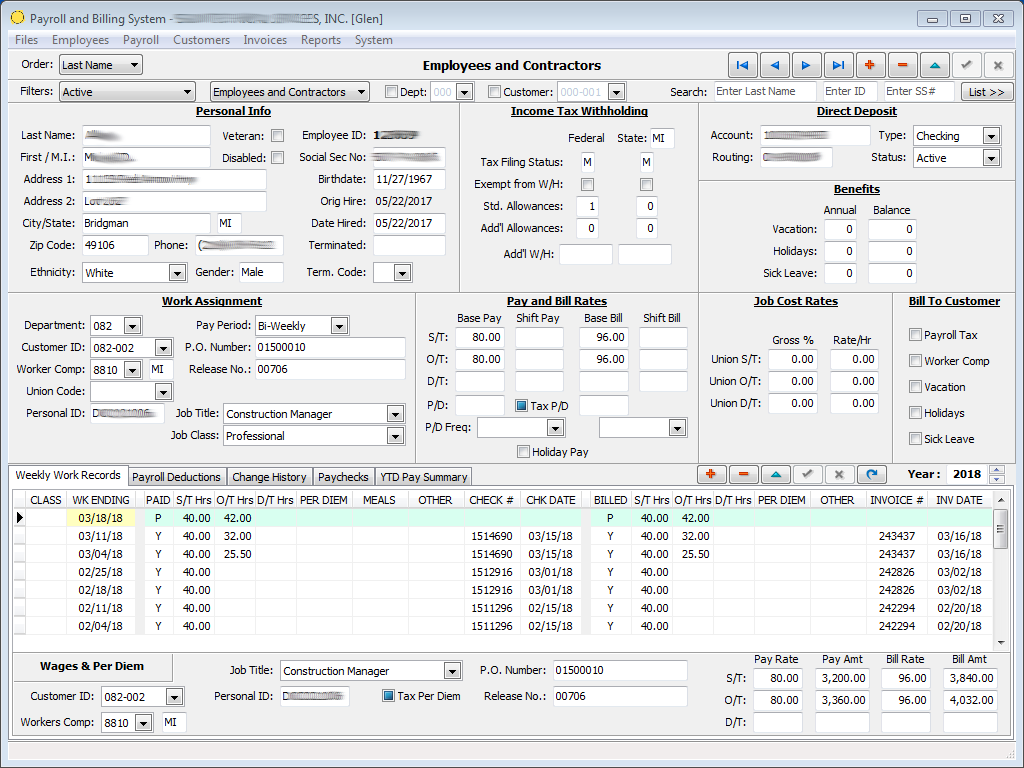Viewport: 1024px width, 768px height.
Task: Expand Ethnicity dropdown
Action: (177, 273)
